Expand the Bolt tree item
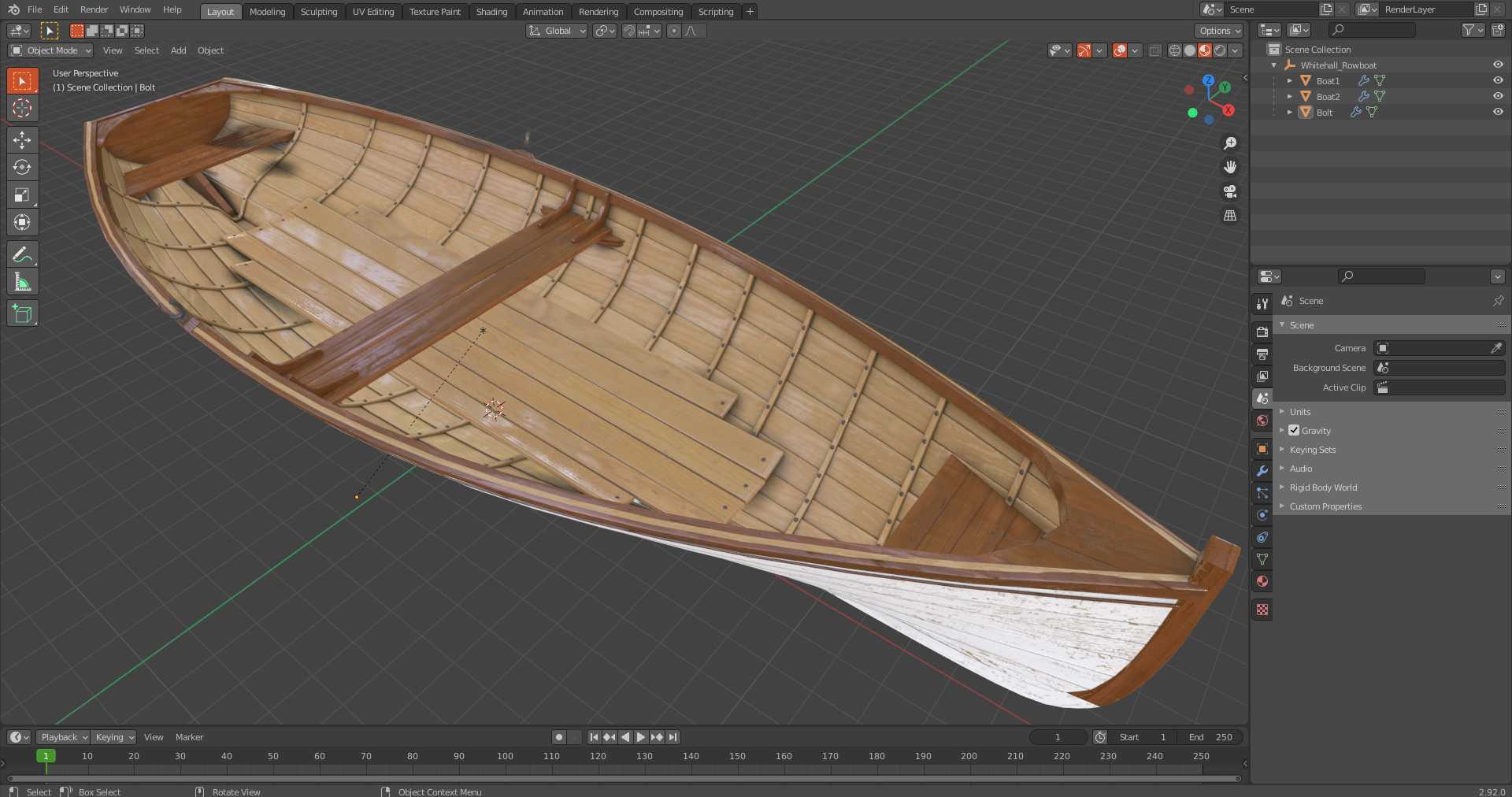 1290,112
